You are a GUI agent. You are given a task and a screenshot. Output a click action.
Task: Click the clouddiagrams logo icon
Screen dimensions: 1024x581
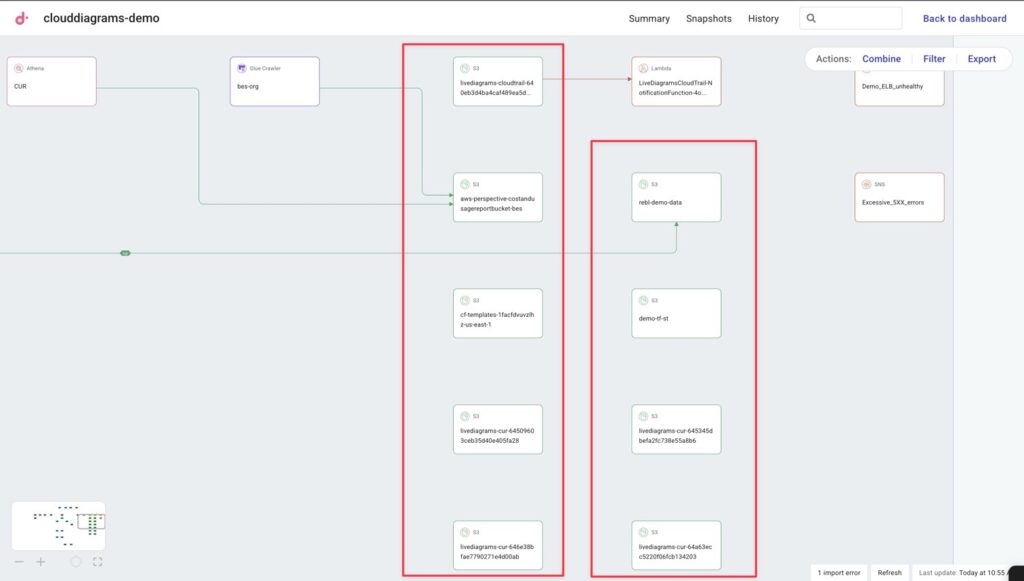click(21, 18)
